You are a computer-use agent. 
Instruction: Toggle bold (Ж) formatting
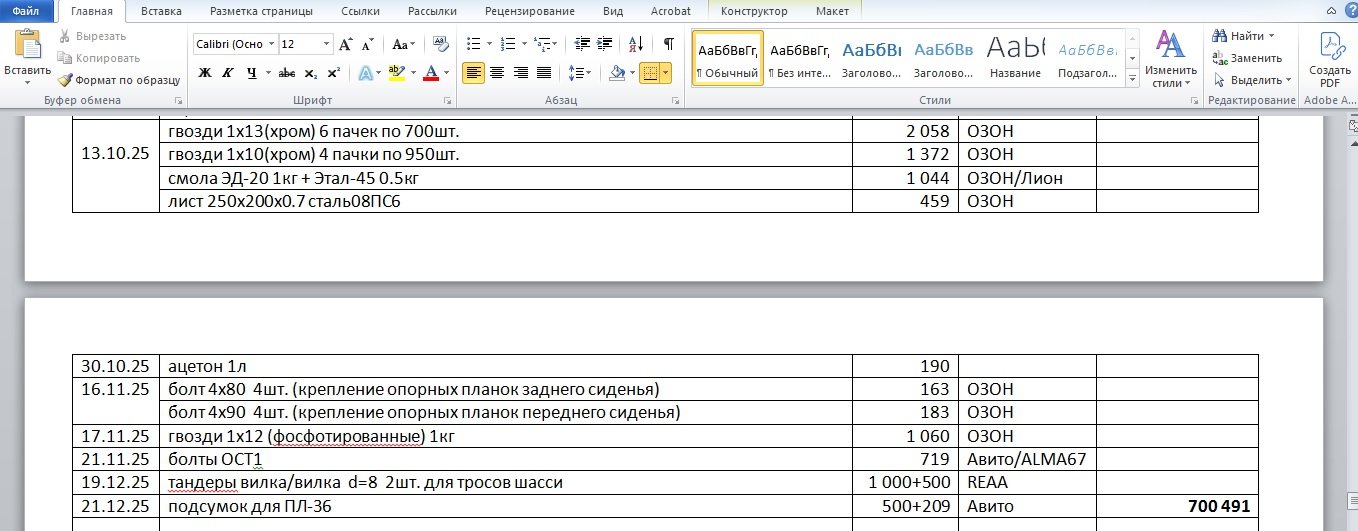point(205,73)
